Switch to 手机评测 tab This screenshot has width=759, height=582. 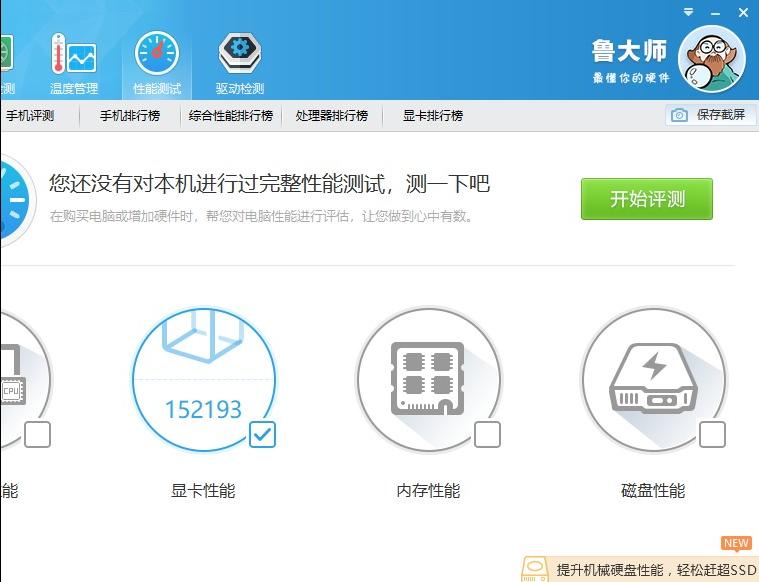(x=30, y=116)
